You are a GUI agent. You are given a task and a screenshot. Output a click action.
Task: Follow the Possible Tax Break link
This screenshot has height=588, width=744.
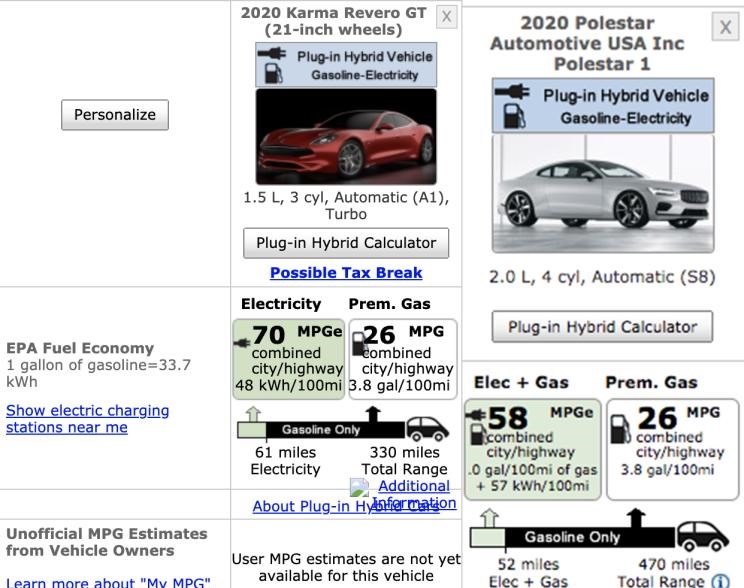tap(346, 273)
